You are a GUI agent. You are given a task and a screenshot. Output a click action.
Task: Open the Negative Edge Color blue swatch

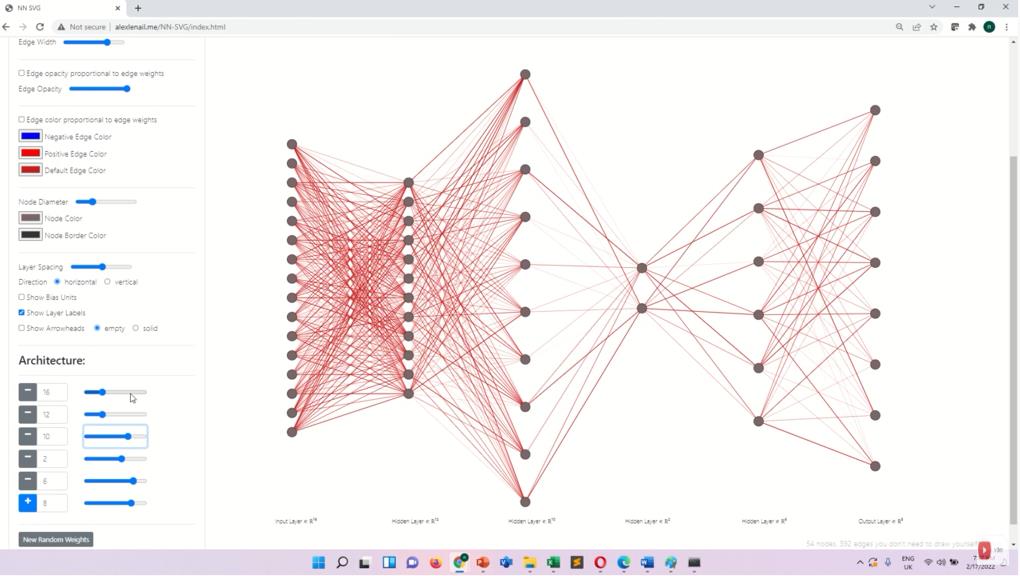pyautogui.click(x=30, y=136)
